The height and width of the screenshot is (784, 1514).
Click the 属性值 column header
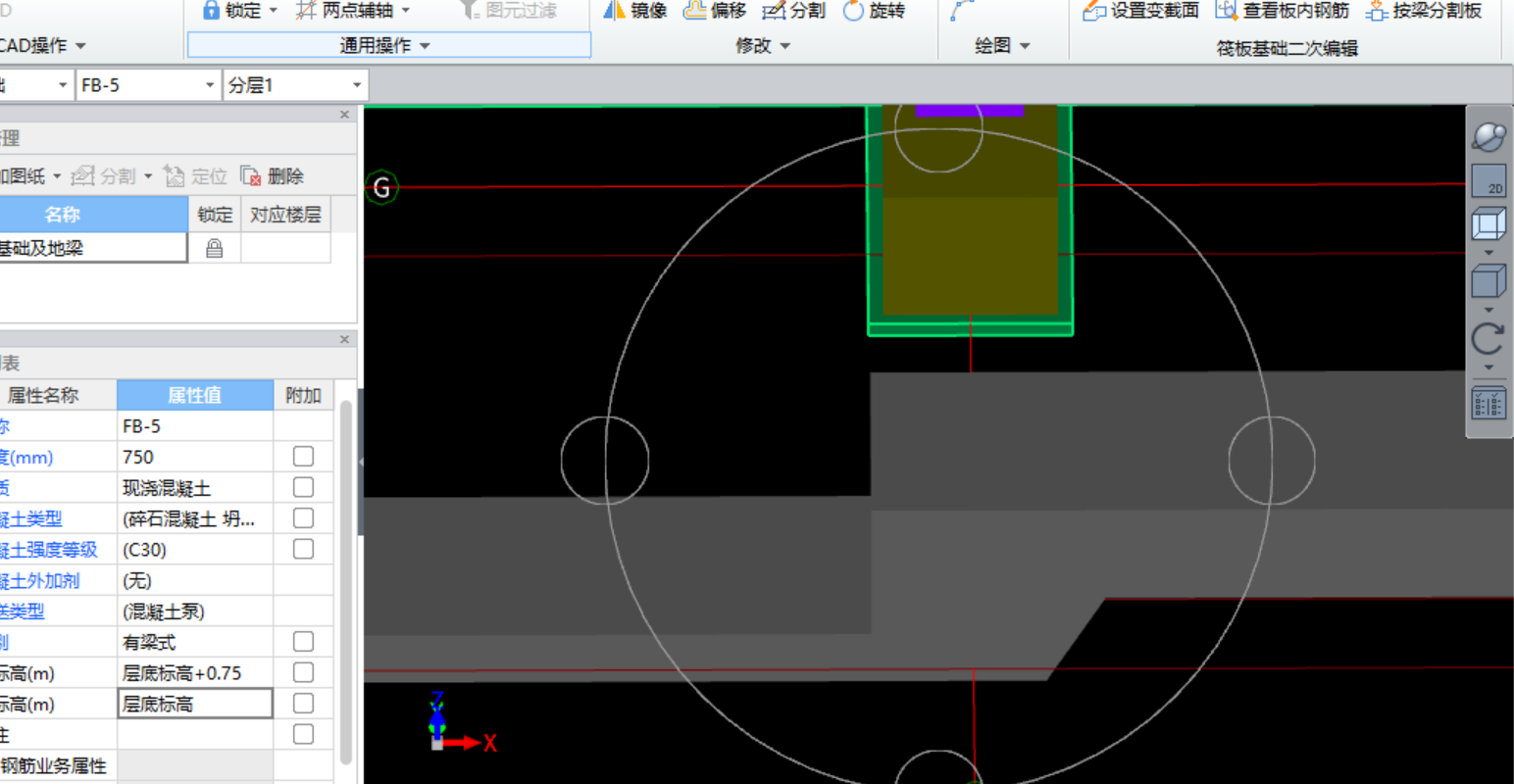coord(195,396)
